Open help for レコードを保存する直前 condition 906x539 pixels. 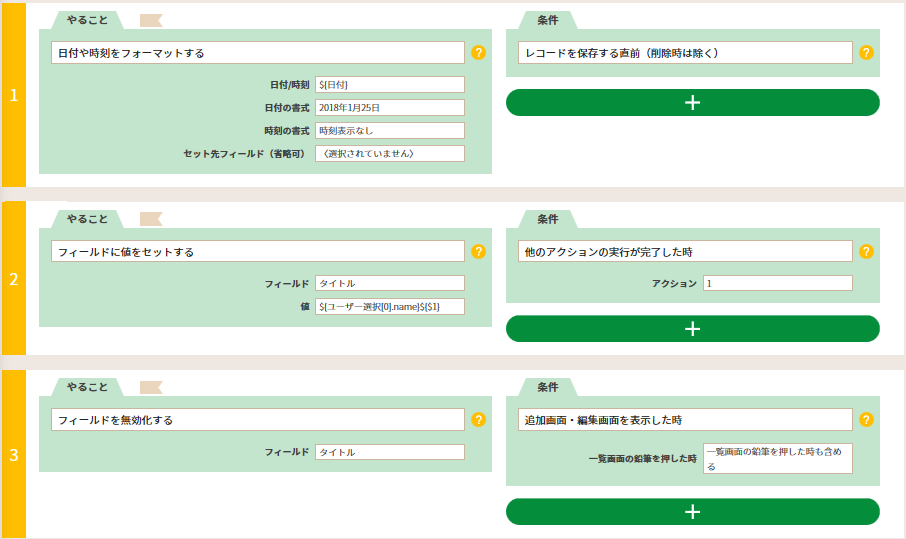[866, 53]
